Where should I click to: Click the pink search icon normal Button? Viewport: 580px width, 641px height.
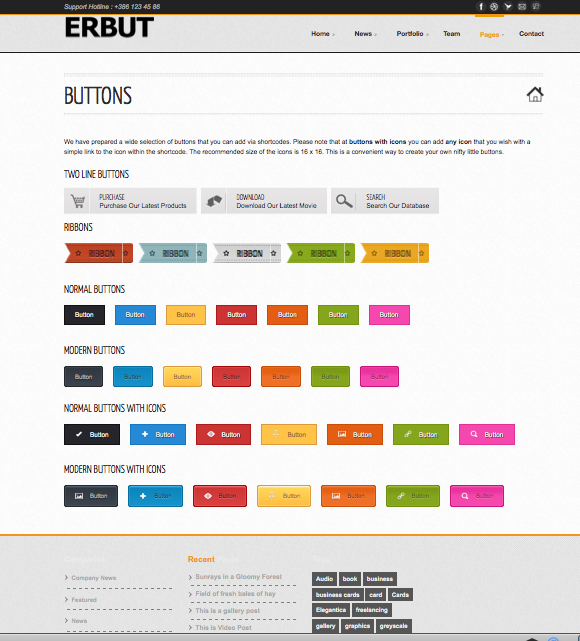pos(487,435)
